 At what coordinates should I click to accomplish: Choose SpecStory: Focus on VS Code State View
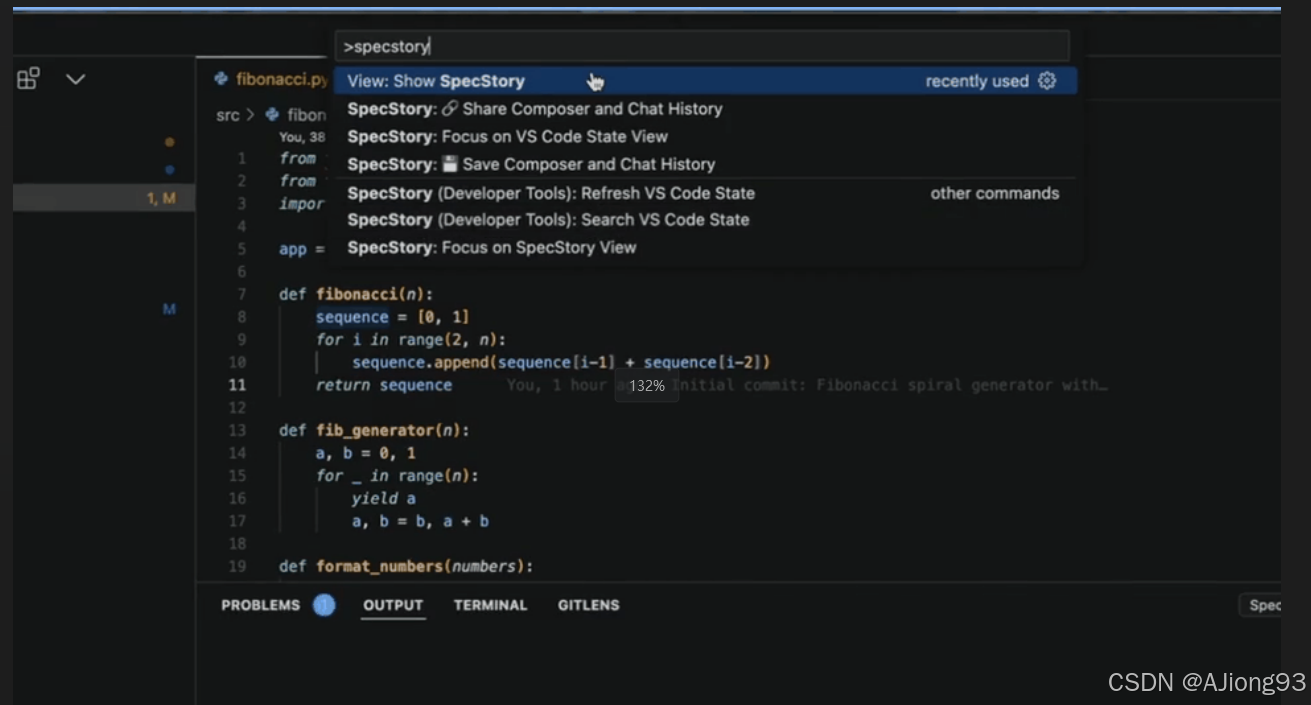click(x=705, y=137)
